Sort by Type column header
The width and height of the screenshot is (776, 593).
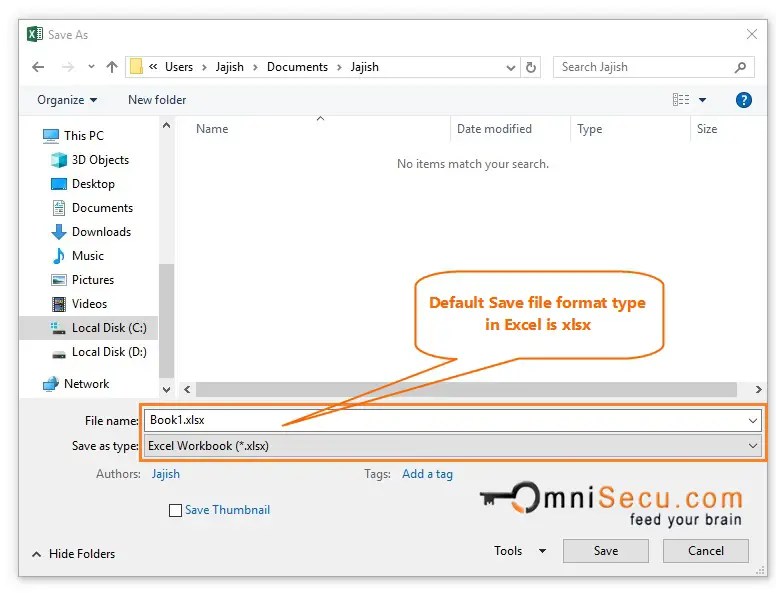point(589,129)
